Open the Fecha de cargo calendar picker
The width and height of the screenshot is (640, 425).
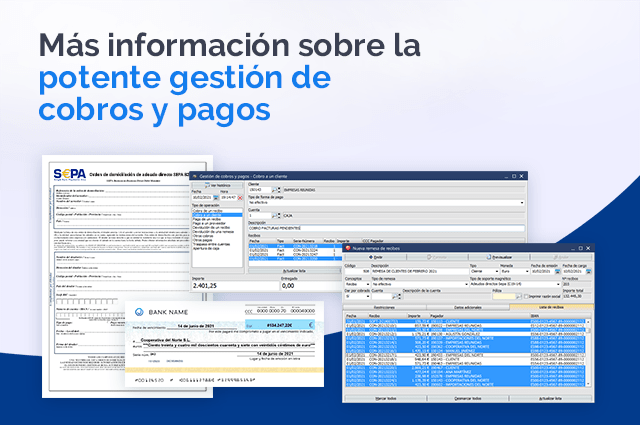coord(587,270)
